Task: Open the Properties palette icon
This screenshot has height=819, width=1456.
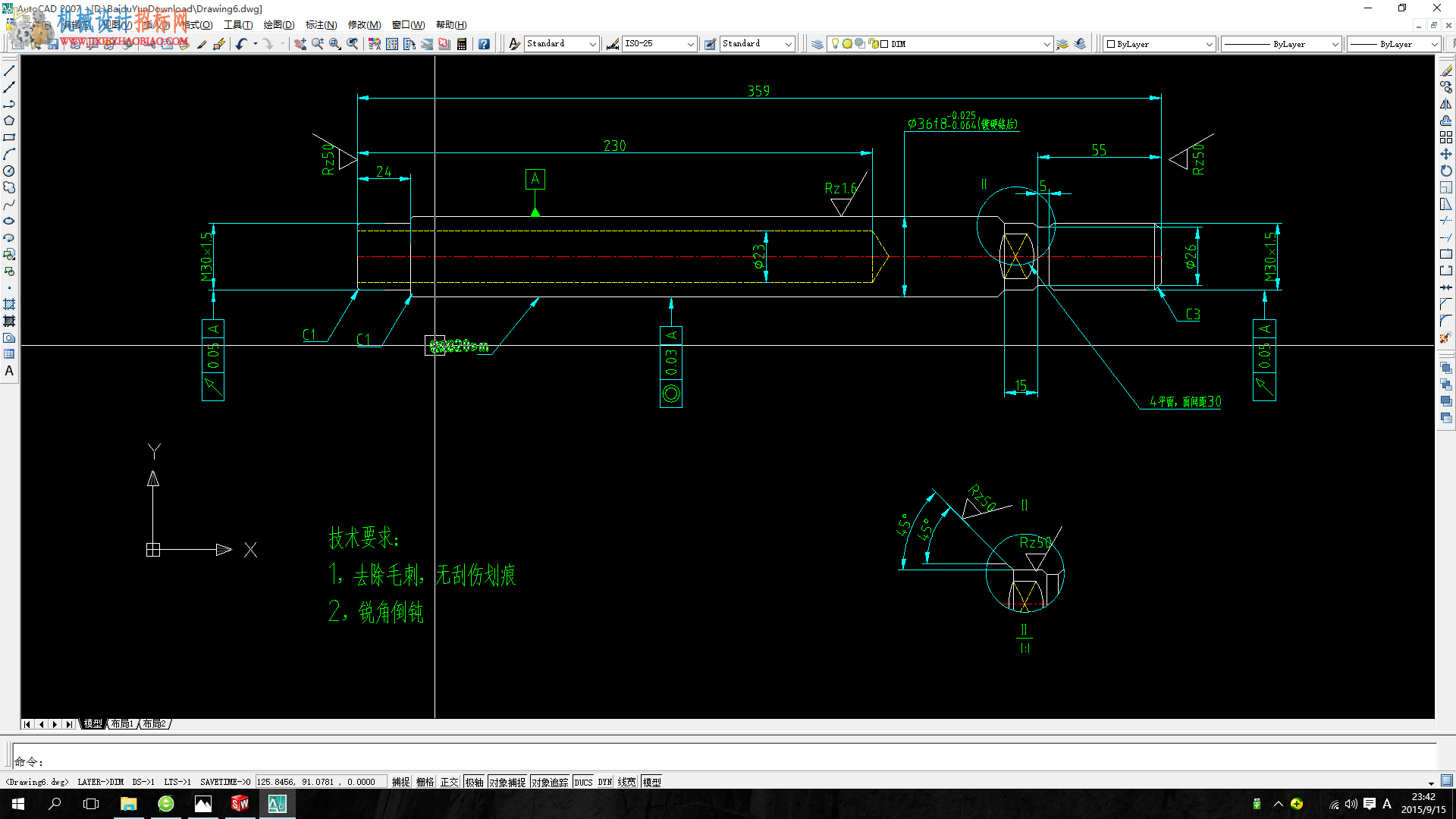Action: click(375, 44)
